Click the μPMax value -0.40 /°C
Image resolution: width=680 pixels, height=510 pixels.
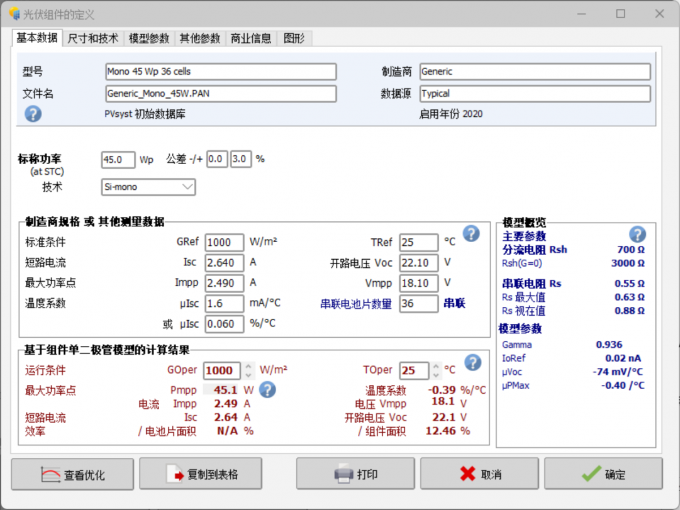(x=623, y=385)
